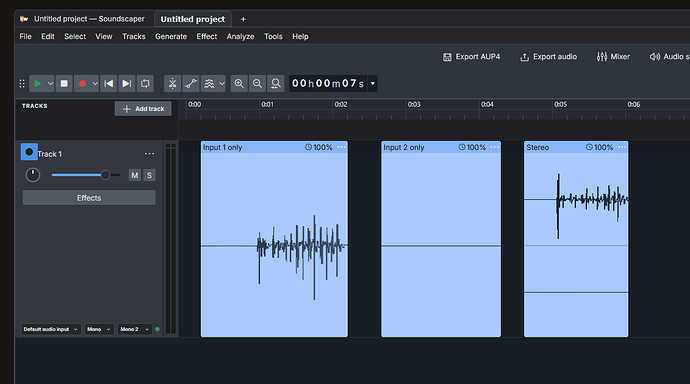The height and width of the screenshot is (384, 690).
Task: Stop playback with the Stop button
Action: tap(64, 84)
